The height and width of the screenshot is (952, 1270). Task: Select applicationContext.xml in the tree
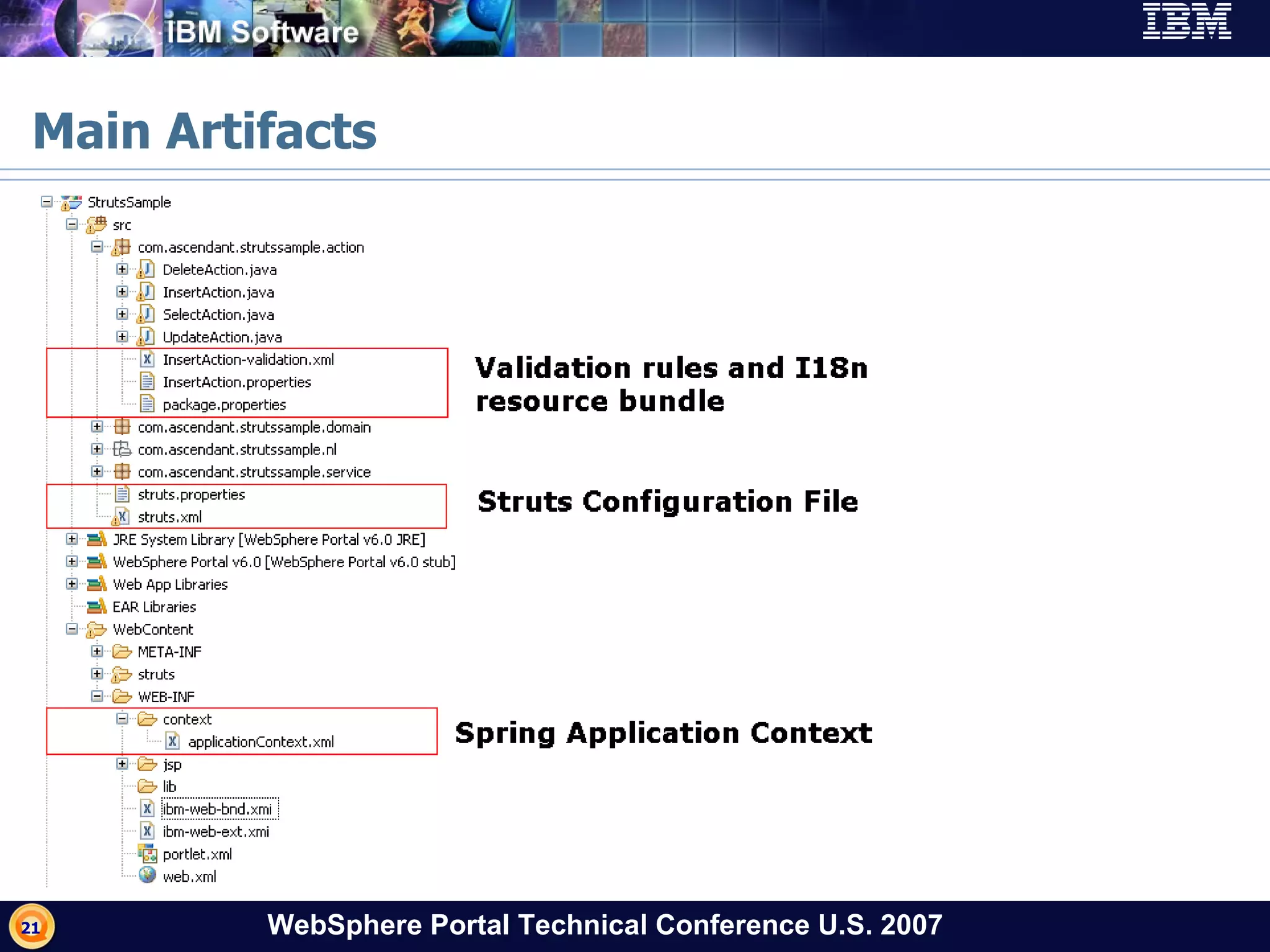coord(260,742)
